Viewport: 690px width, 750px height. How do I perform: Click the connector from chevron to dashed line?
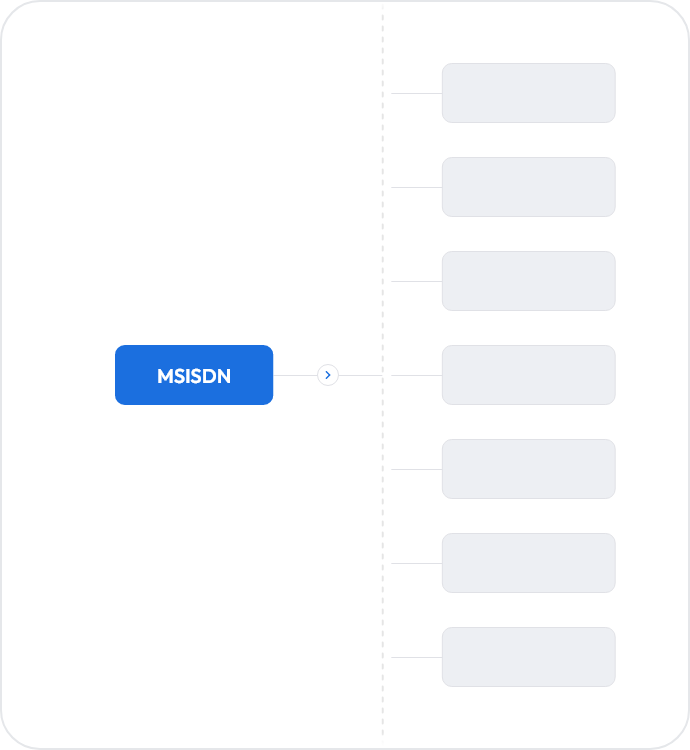[360, 375]
